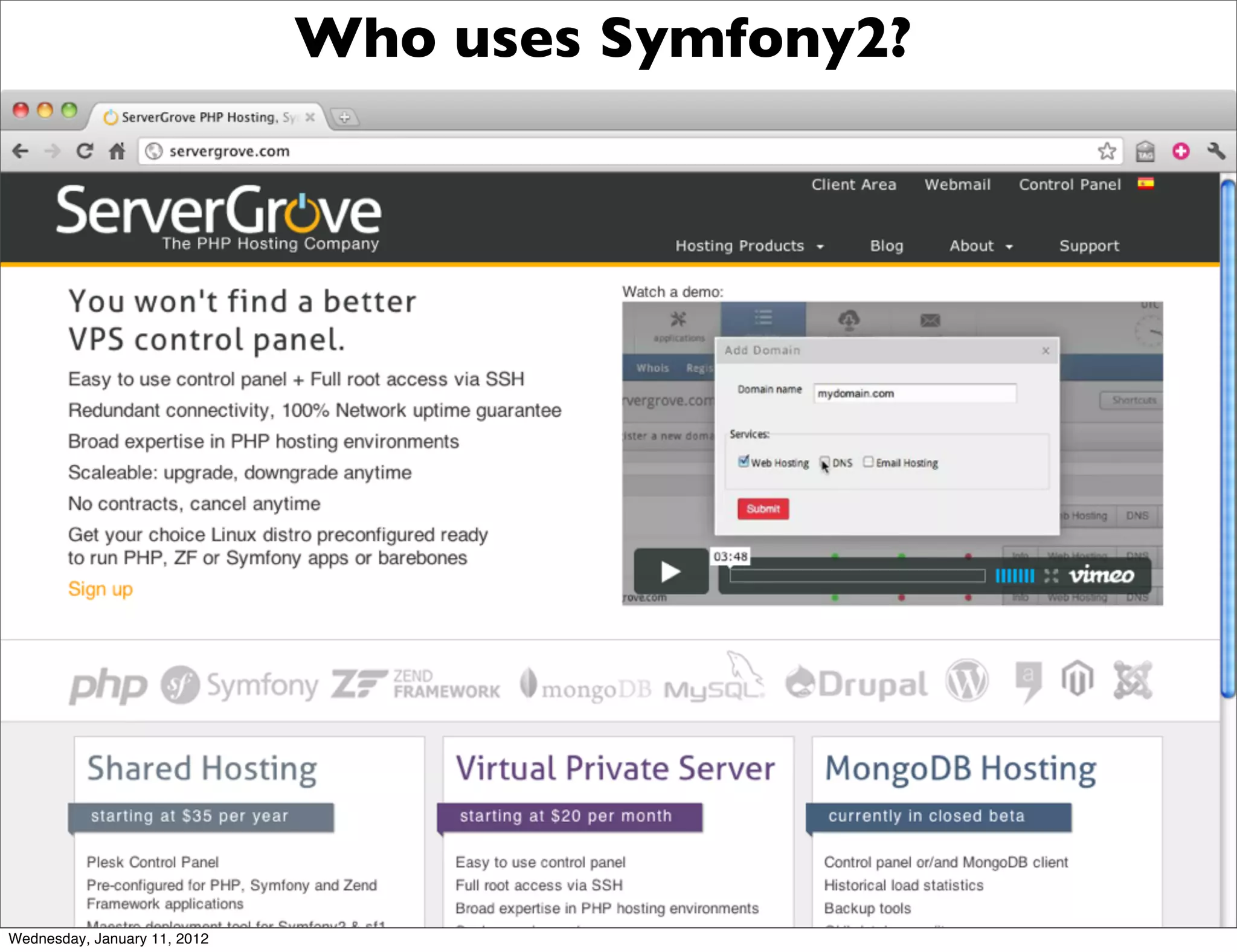The width and height of the screenshot is (1237, 952).
Task: Reload the page with the refresh icon
Action: [85, 151]
